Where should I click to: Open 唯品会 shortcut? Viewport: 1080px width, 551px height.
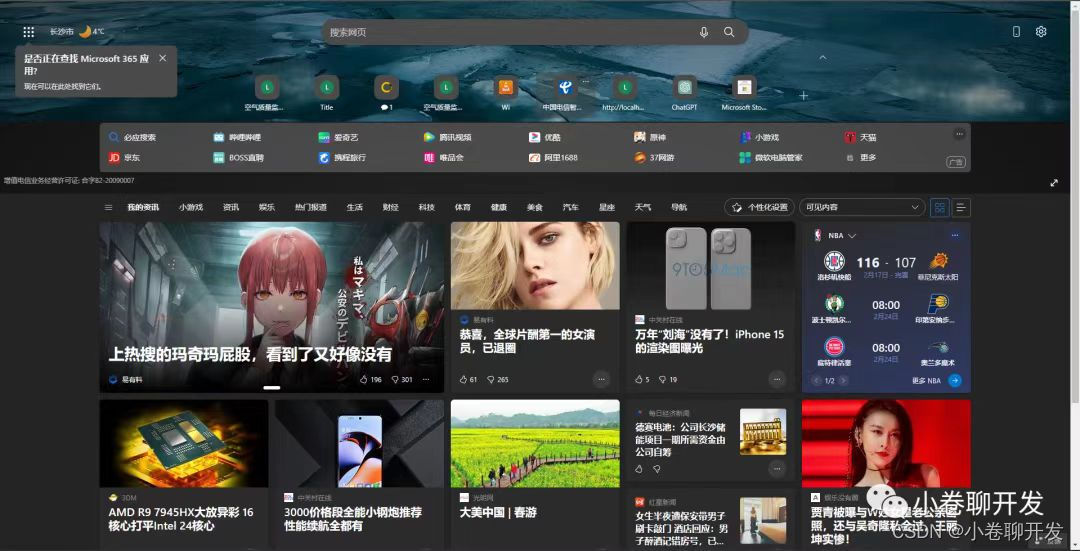(x=444, y=157)
